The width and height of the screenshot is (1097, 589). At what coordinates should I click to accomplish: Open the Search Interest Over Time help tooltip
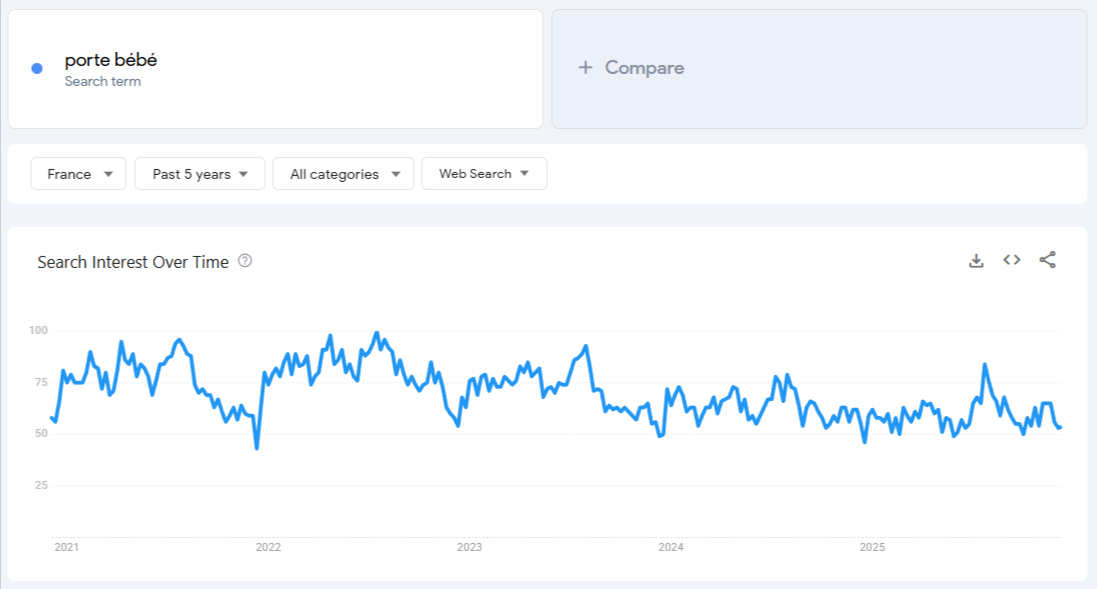click(246, 261)
